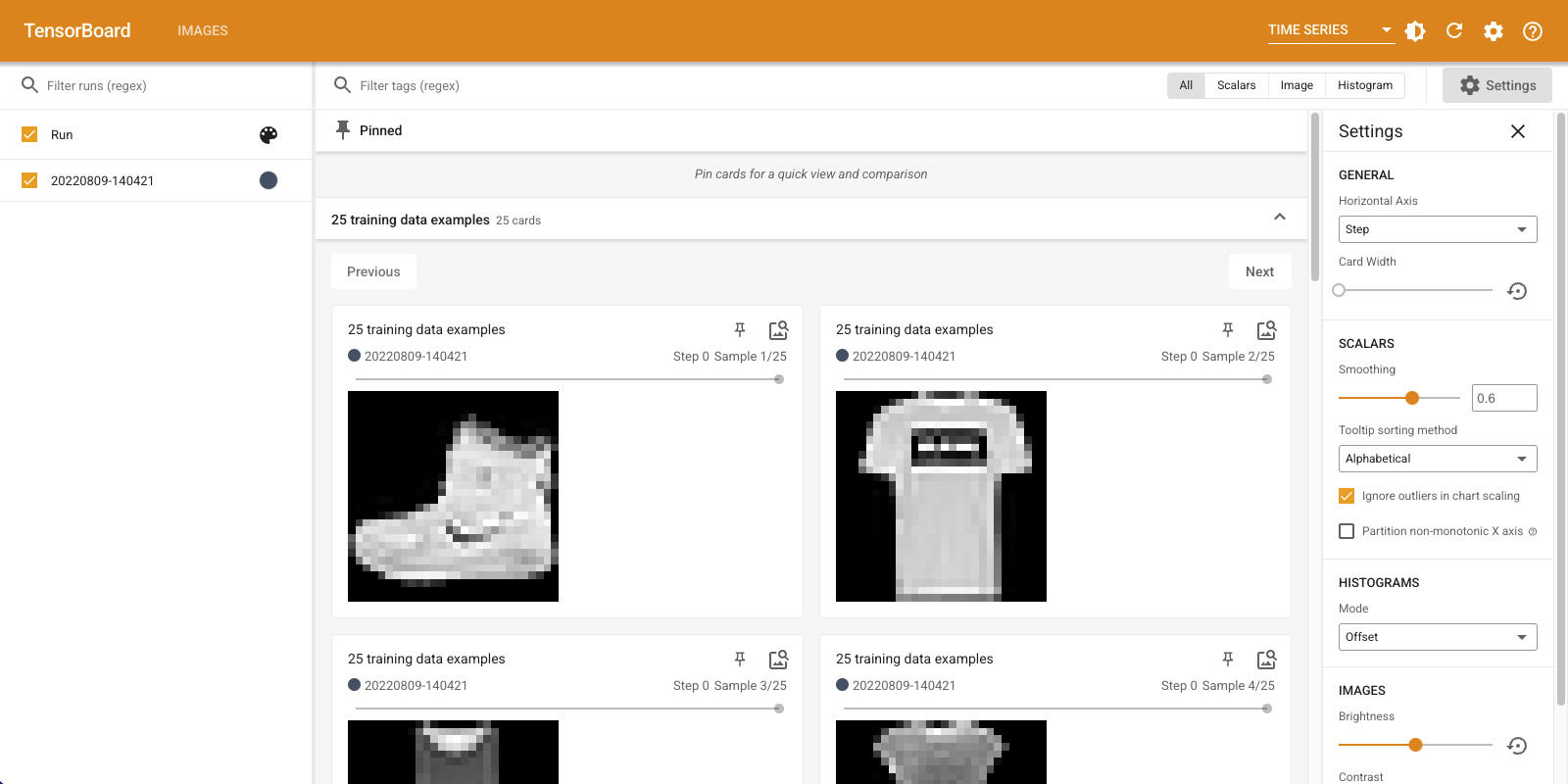Pin the Sample 3/25 card
1568x784 pixels.
click(x=740, y=660)
